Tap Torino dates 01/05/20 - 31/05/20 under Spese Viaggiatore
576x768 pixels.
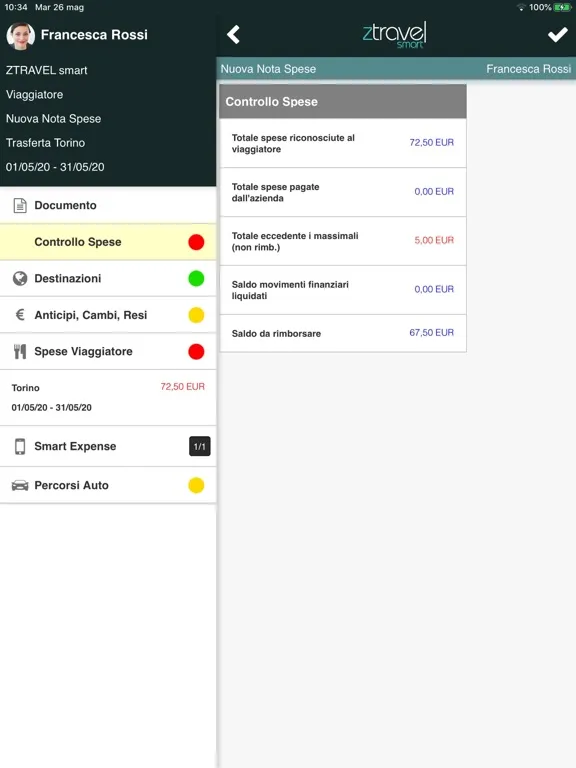pos(51,408)
